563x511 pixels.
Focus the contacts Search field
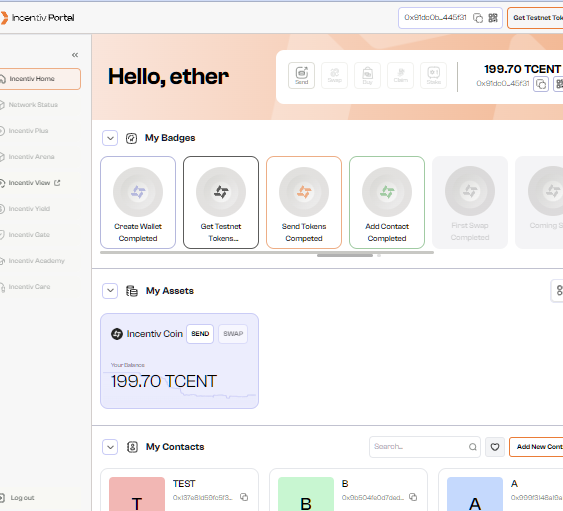[x=425, y=447]
